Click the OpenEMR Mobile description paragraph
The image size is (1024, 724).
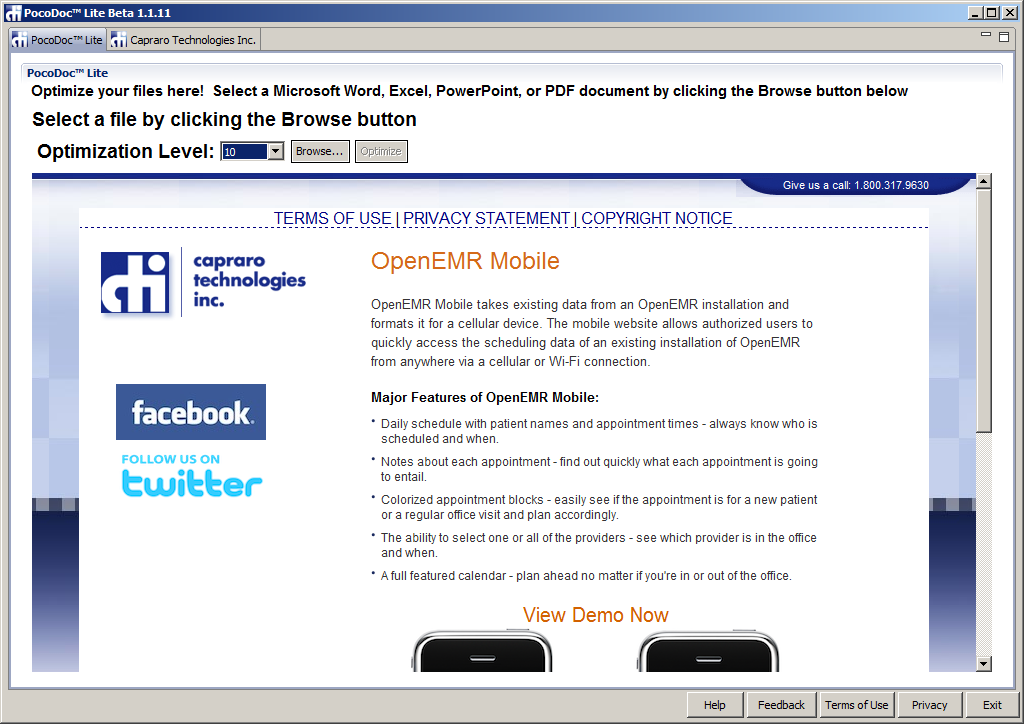pyautogui.click(x=592, y=333)
